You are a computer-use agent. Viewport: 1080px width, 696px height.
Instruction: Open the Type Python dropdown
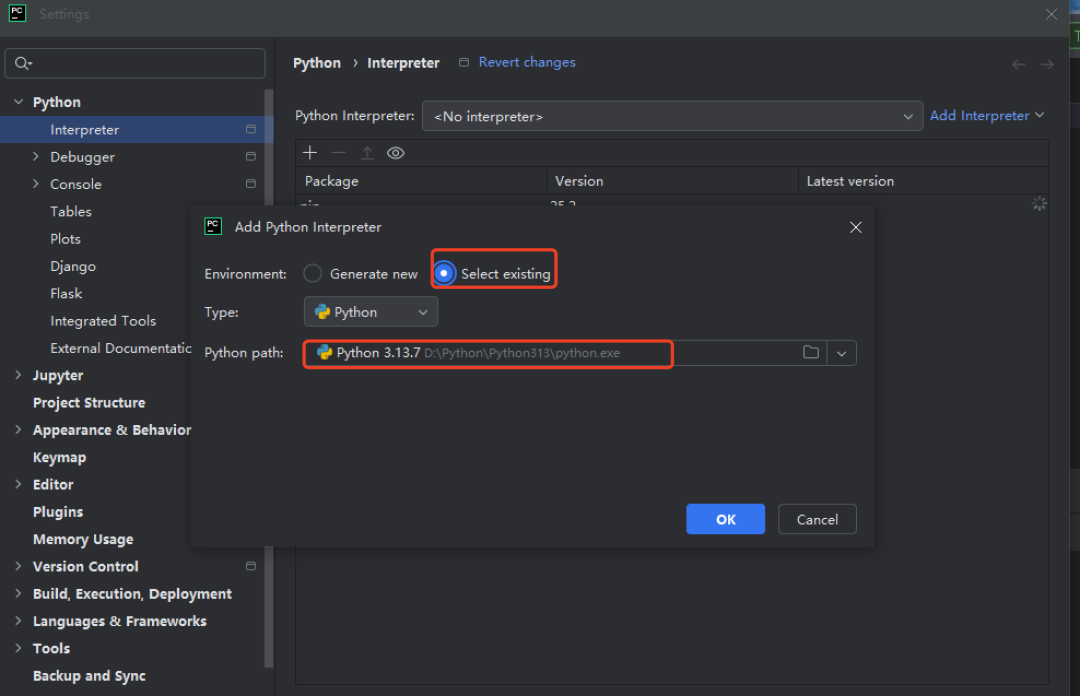click(371, 311)
